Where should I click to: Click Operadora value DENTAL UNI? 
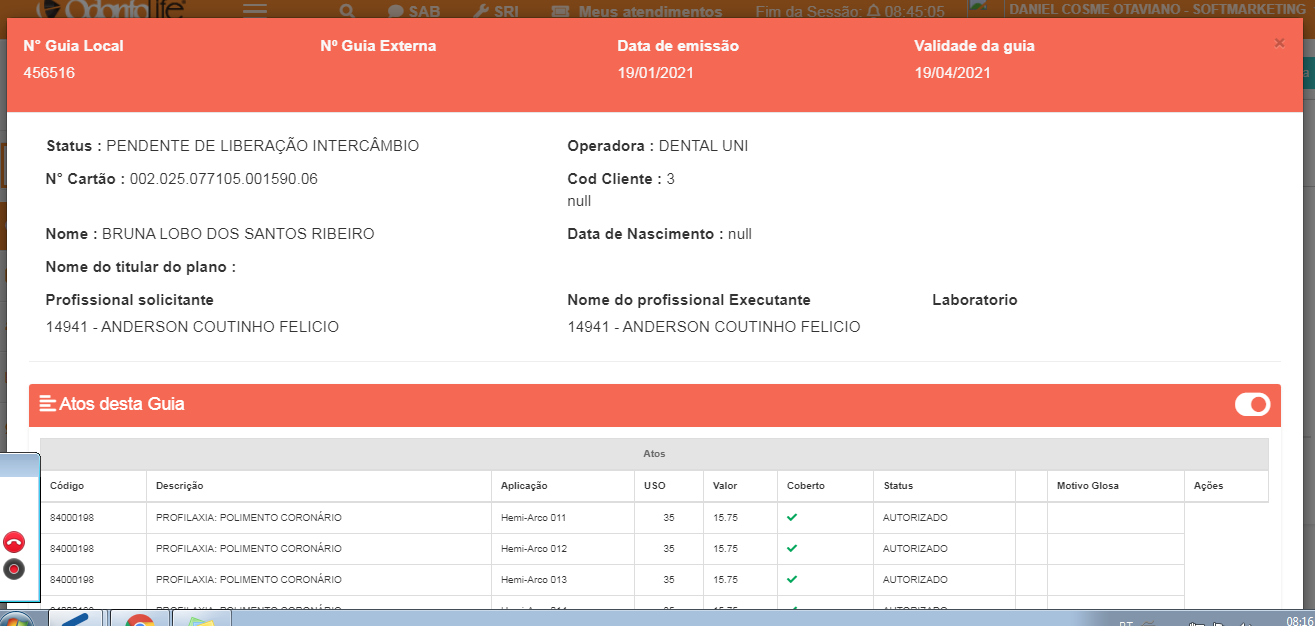point(703,146)
